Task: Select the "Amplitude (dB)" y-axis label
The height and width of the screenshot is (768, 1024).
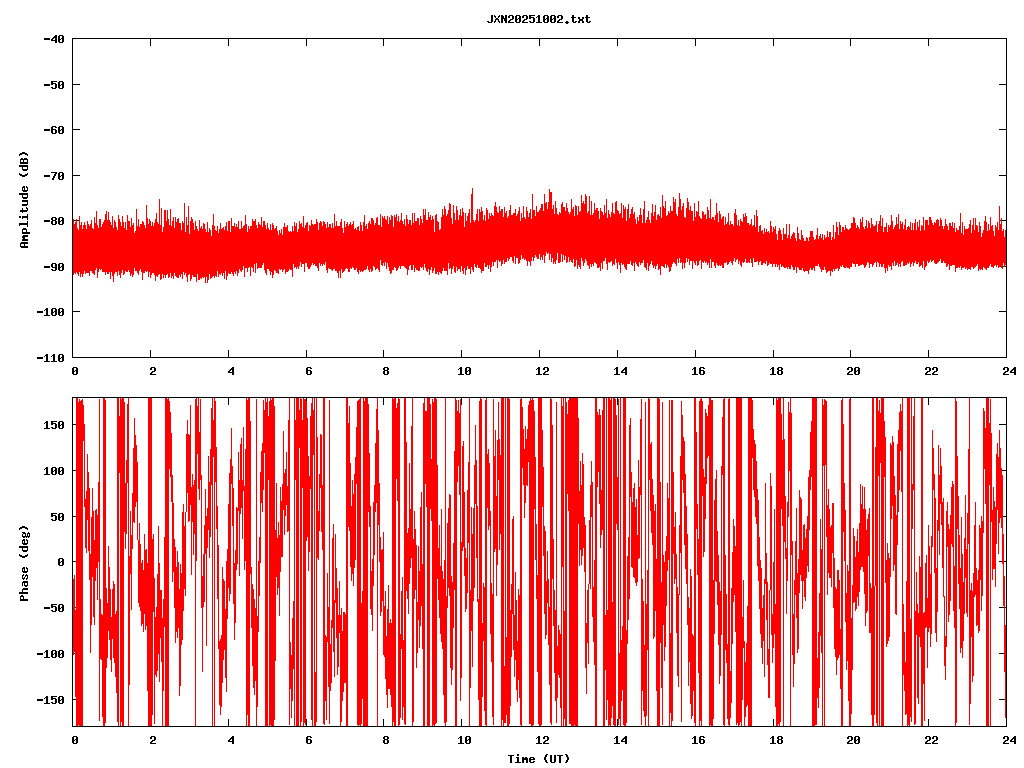Action: pyautogui.click(x=24, y=200)
